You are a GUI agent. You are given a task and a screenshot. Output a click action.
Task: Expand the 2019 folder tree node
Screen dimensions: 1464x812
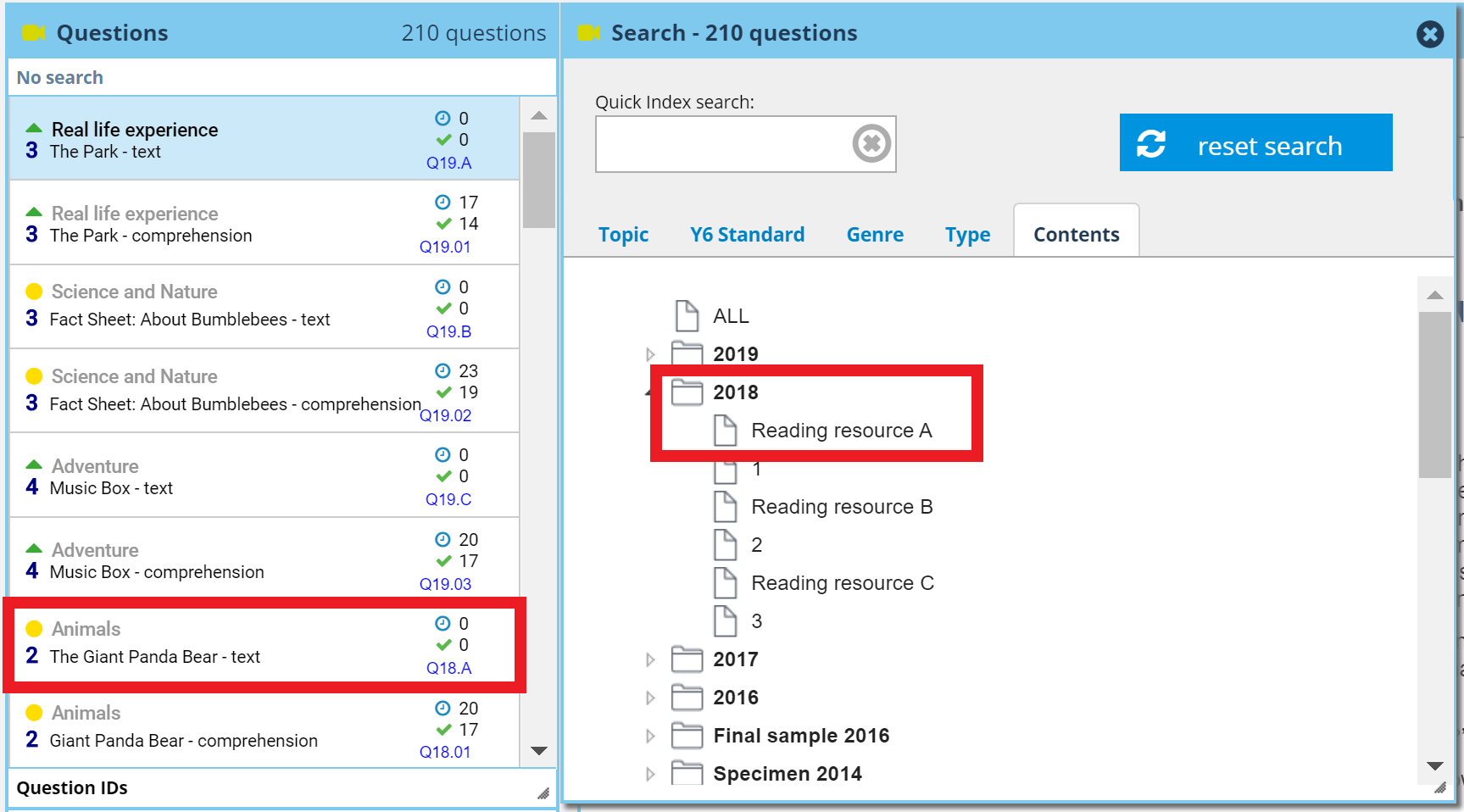pos(650,354)
